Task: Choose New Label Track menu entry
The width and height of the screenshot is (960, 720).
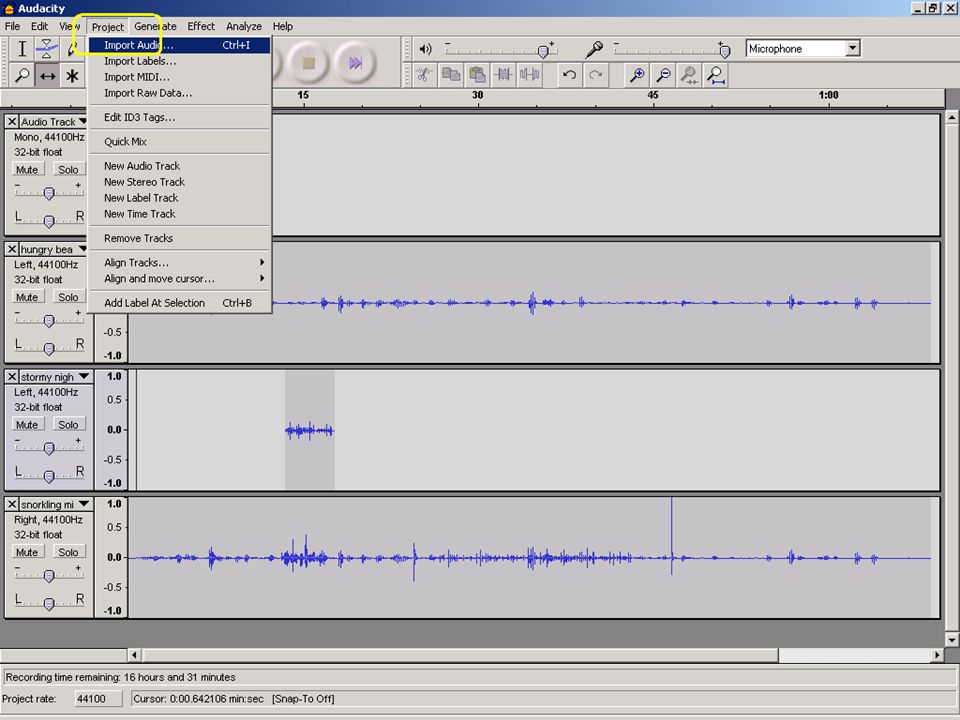Action: [179, 198]
